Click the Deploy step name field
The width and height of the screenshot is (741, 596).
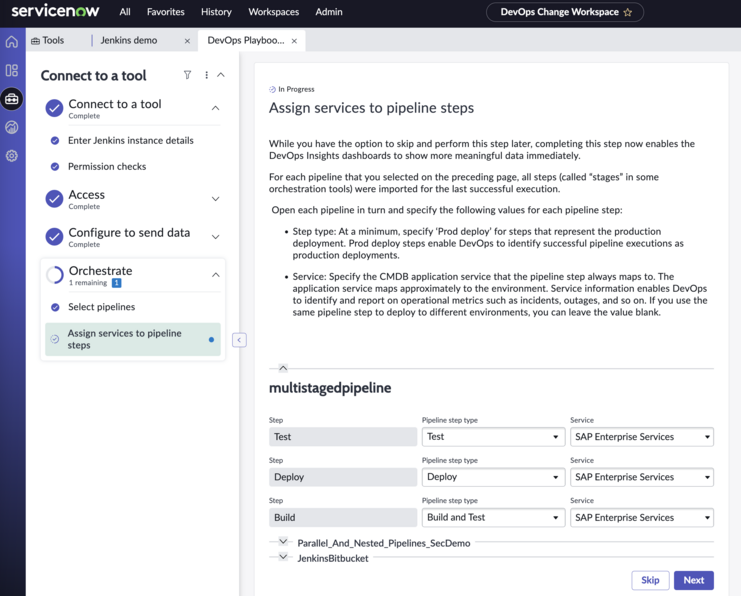tap(343, 477)
